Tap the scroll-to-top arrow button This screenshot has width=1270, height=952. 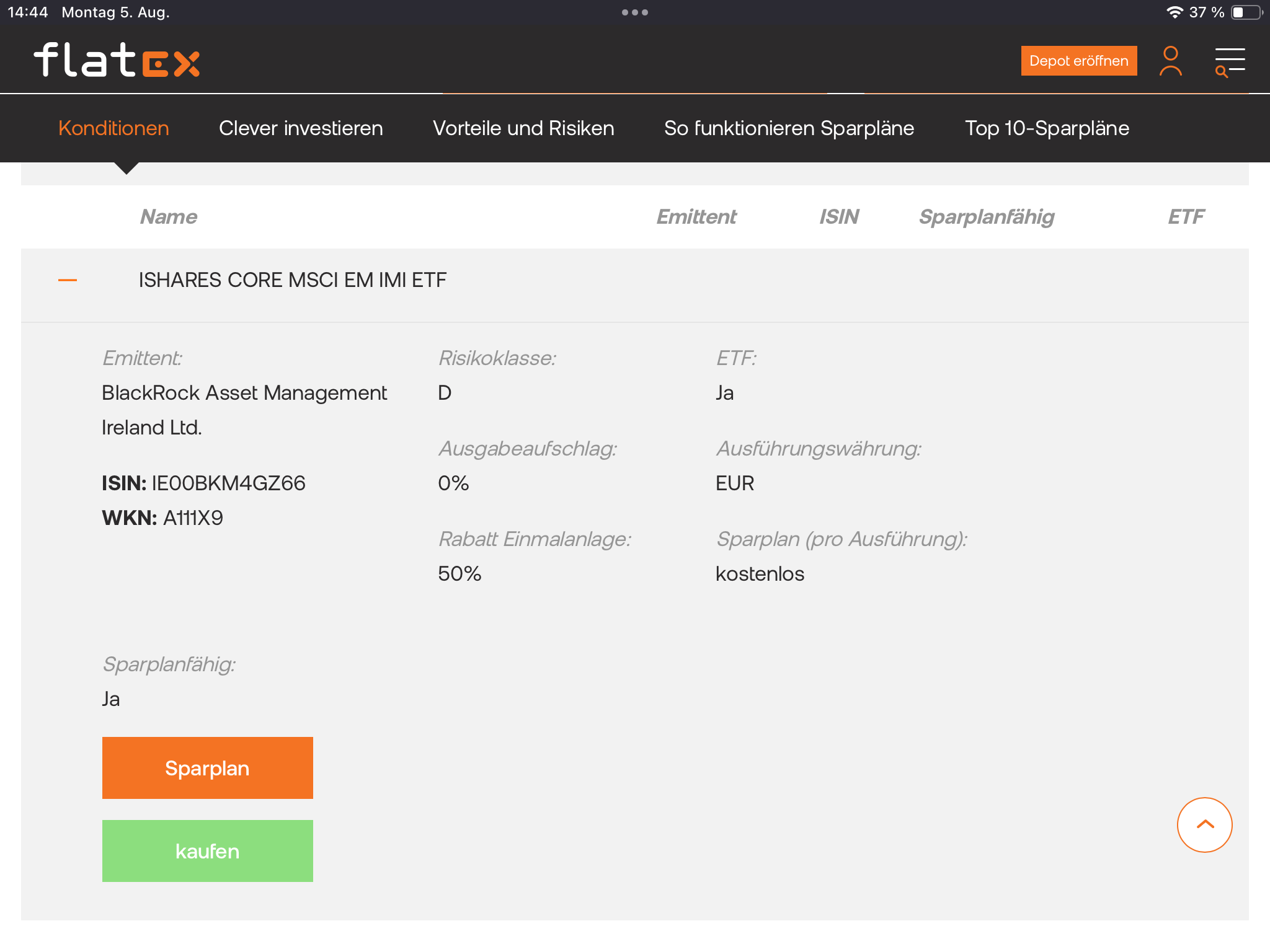pyautogui.click(x=1204, y=824)
